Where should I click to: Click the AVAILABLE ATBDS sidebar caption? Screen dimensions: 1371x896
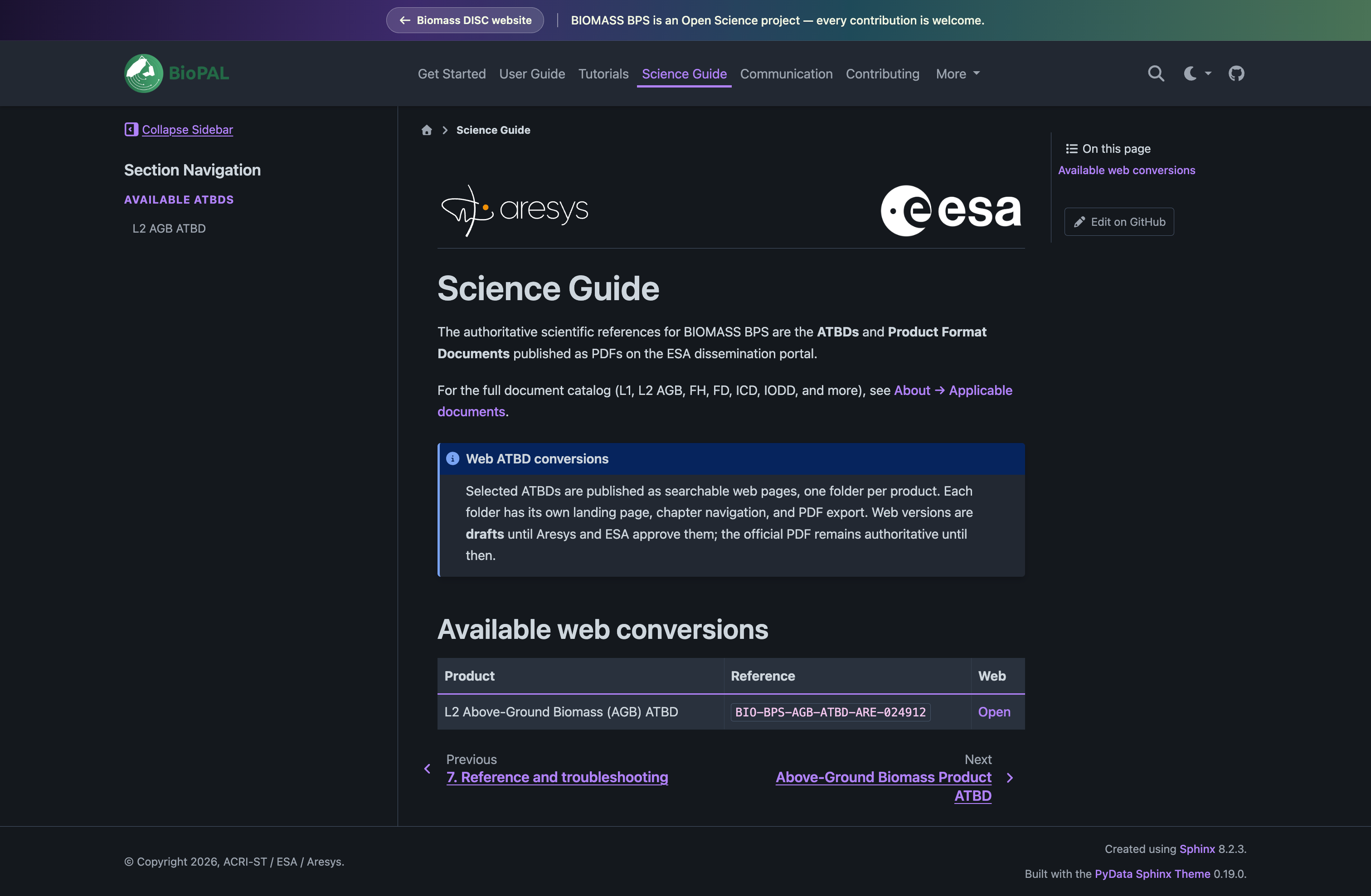coord(179,200)
